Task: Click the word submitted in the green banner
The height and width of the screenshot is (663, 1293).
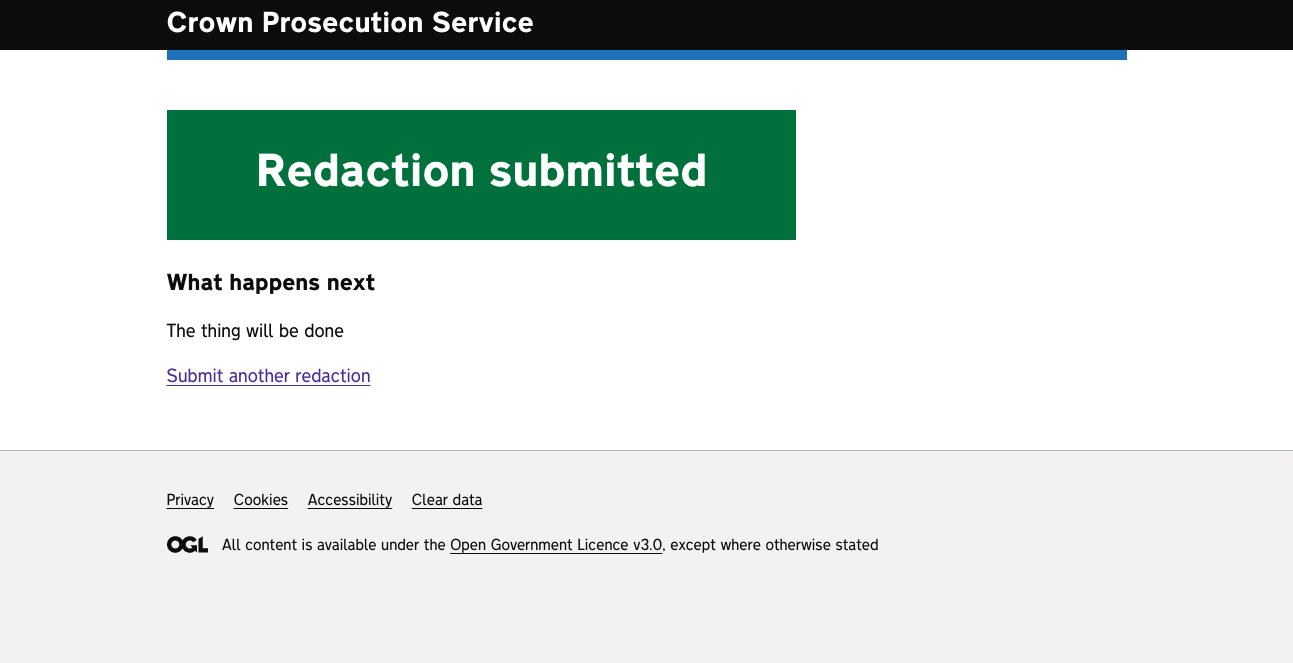Action: pos(597,171)
